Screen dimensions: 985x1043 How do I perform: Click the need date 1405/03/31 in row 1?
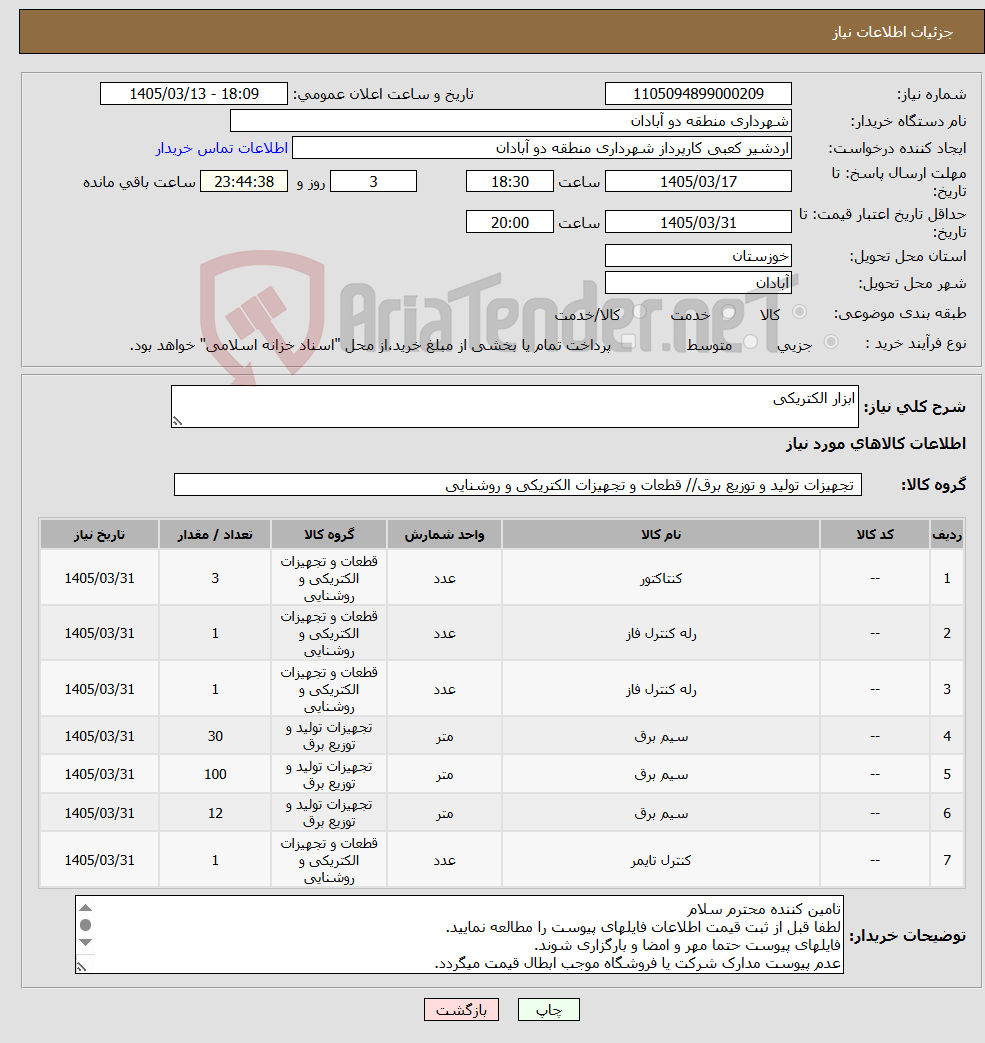tap(99, 579)
